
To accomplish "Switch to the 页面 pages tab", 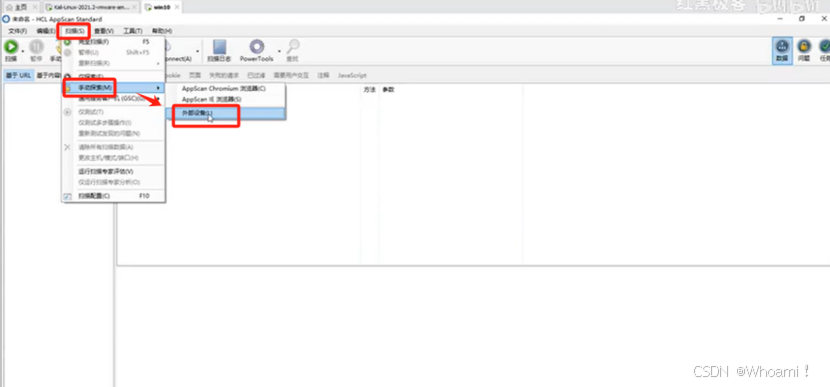I will tap(195, 76).
